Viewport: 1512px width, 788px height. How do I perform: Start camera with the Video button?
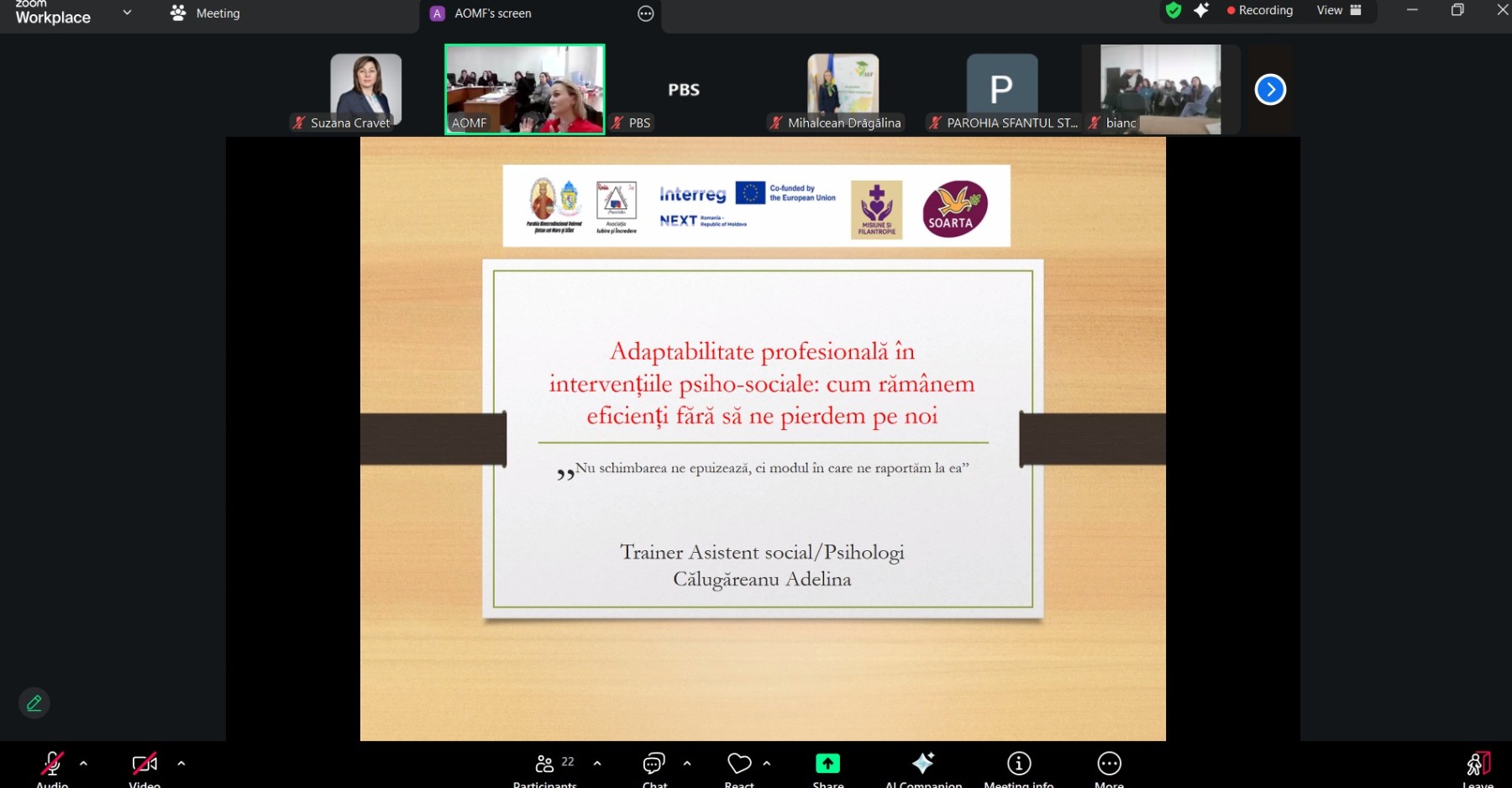[144, 764]
